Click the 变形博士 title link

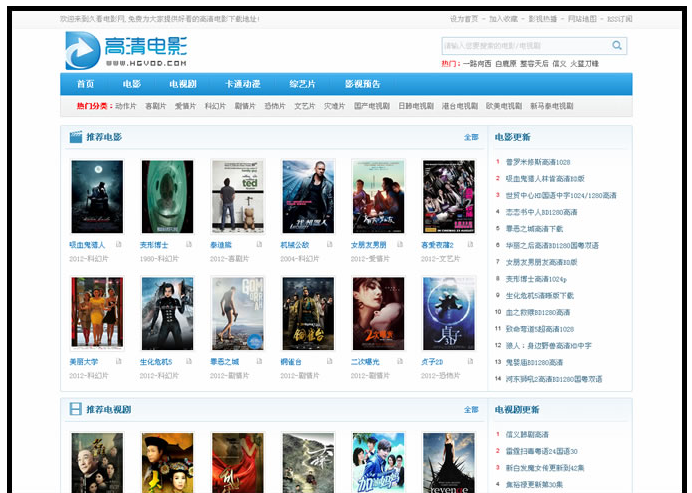pyautogui.click(x=154, y=245)
